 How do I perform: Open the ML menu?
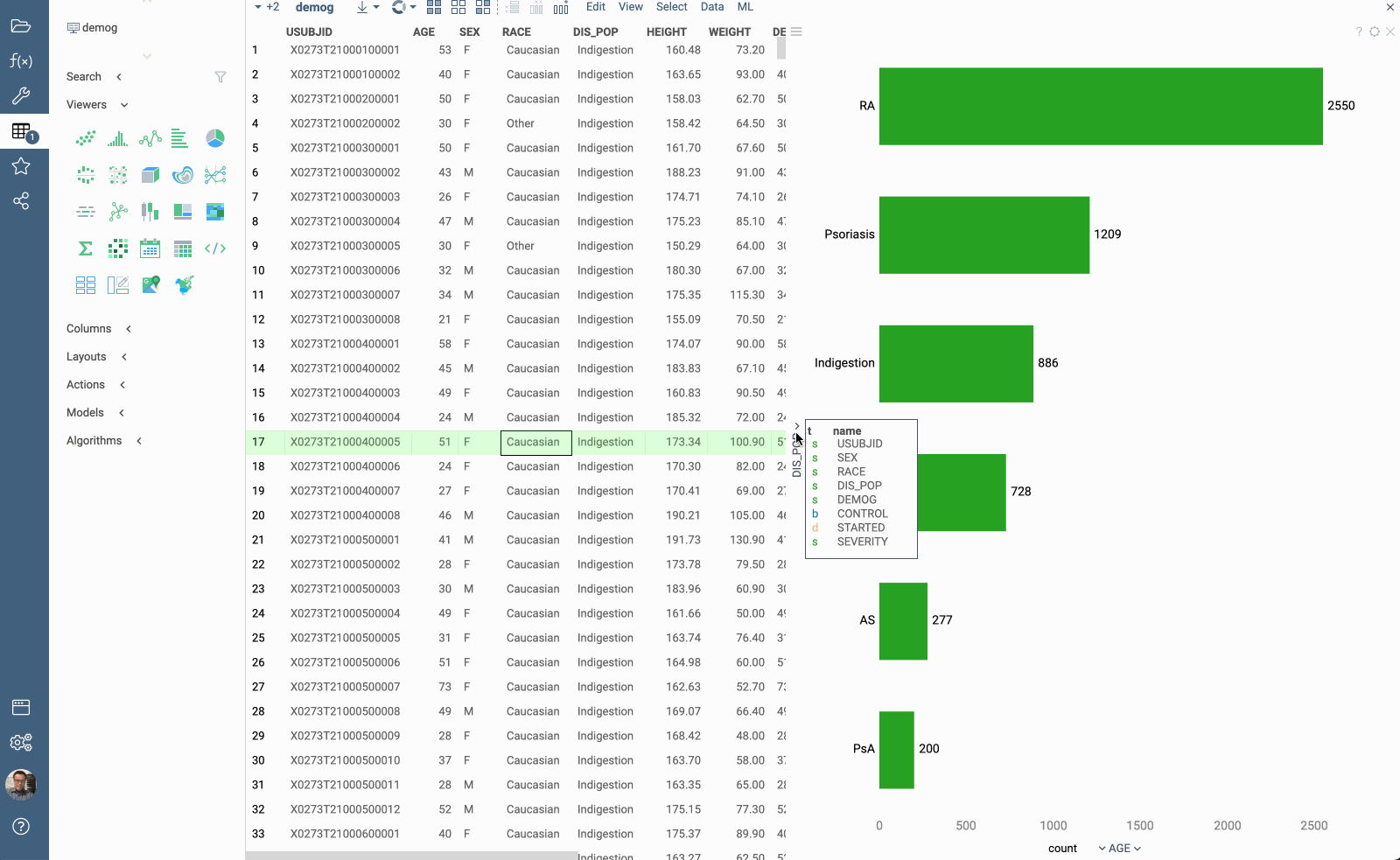(745, 7)
